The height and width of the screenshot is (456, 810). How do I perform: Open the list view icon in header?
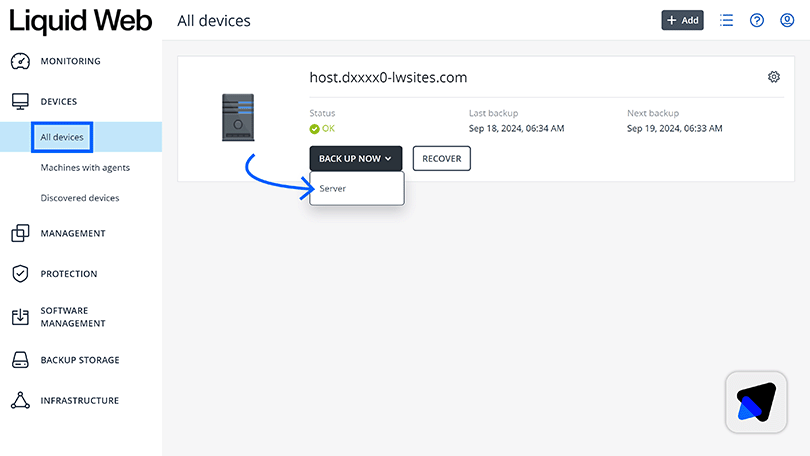[x=726, y=20]
